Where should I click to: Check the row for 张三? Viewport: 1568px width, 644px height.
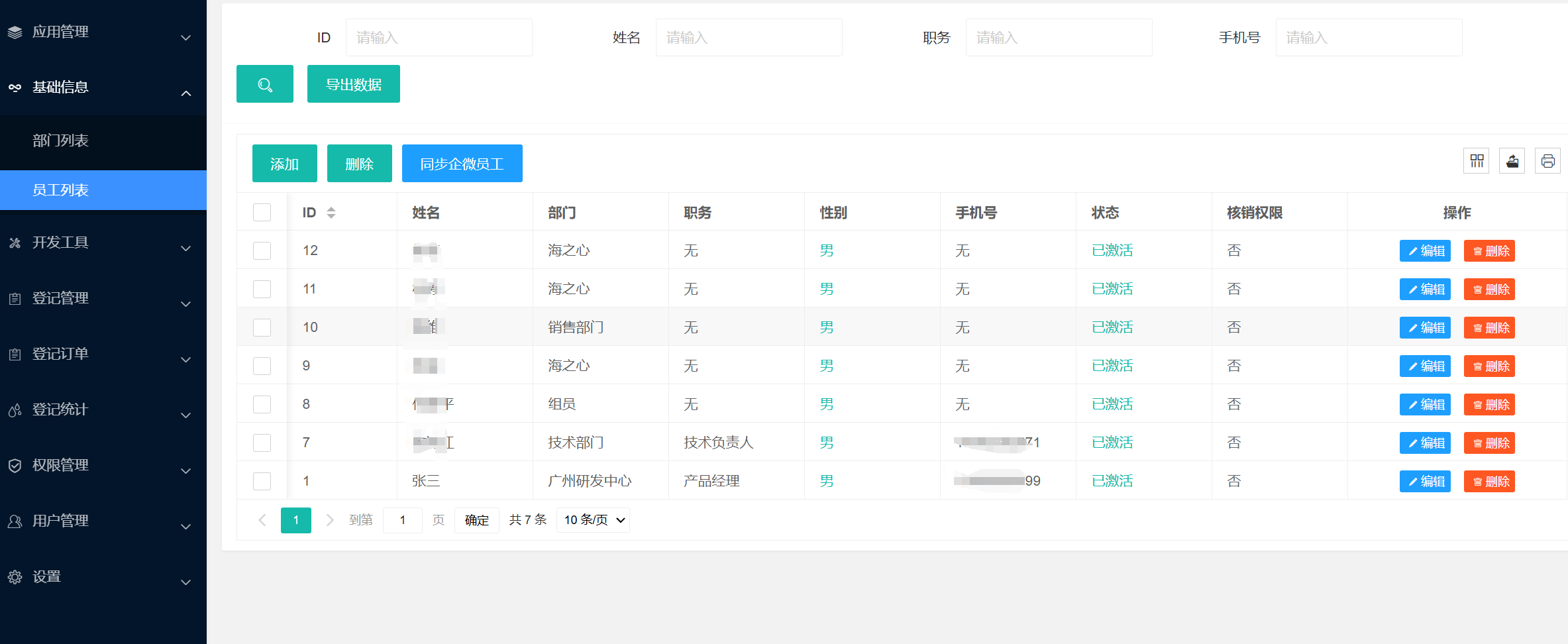click(x=262, y=481)
